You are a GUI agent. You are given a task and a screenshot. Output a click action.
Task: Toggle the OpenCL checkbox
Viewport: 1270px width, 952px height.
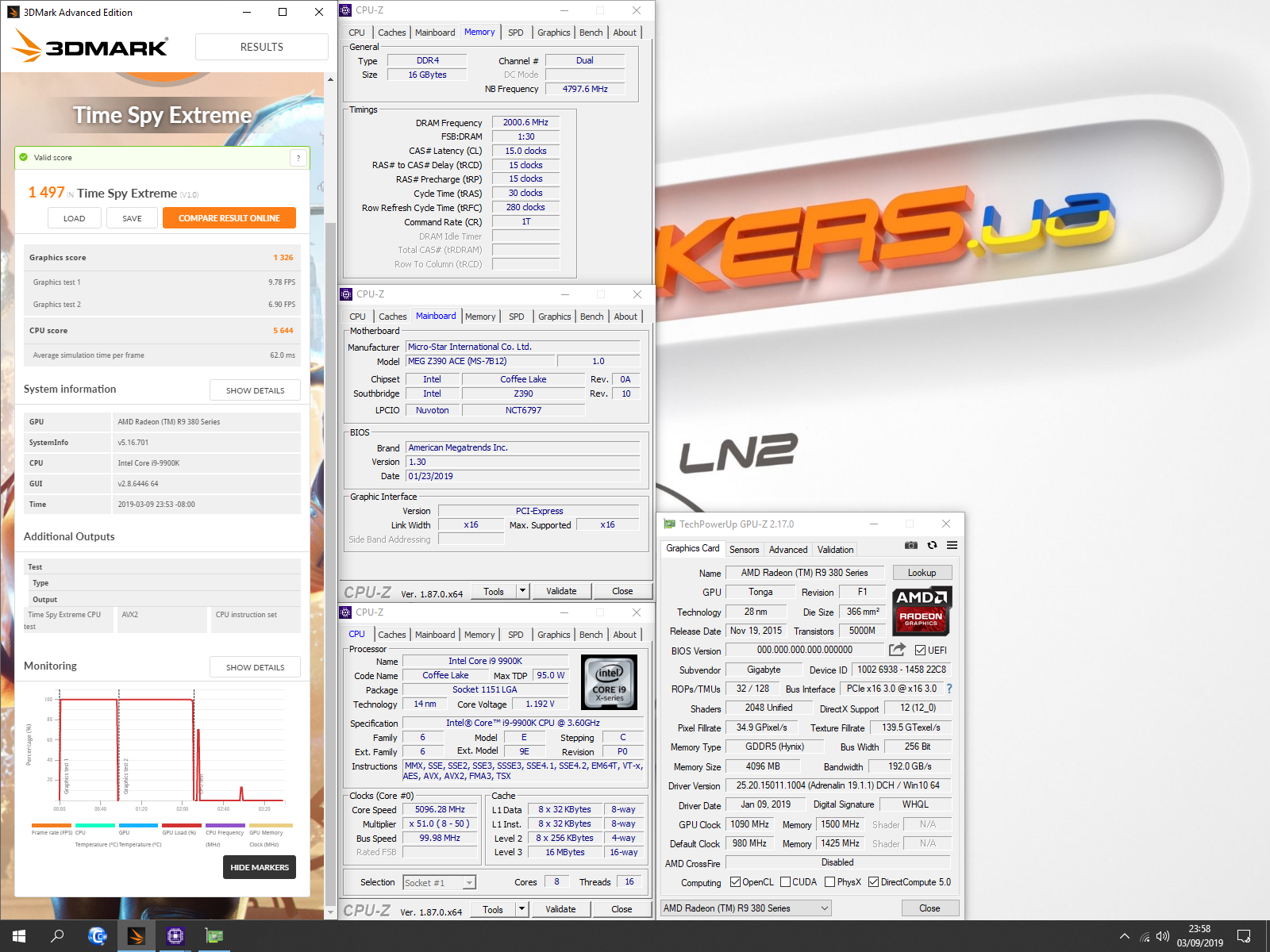point(735,882)
